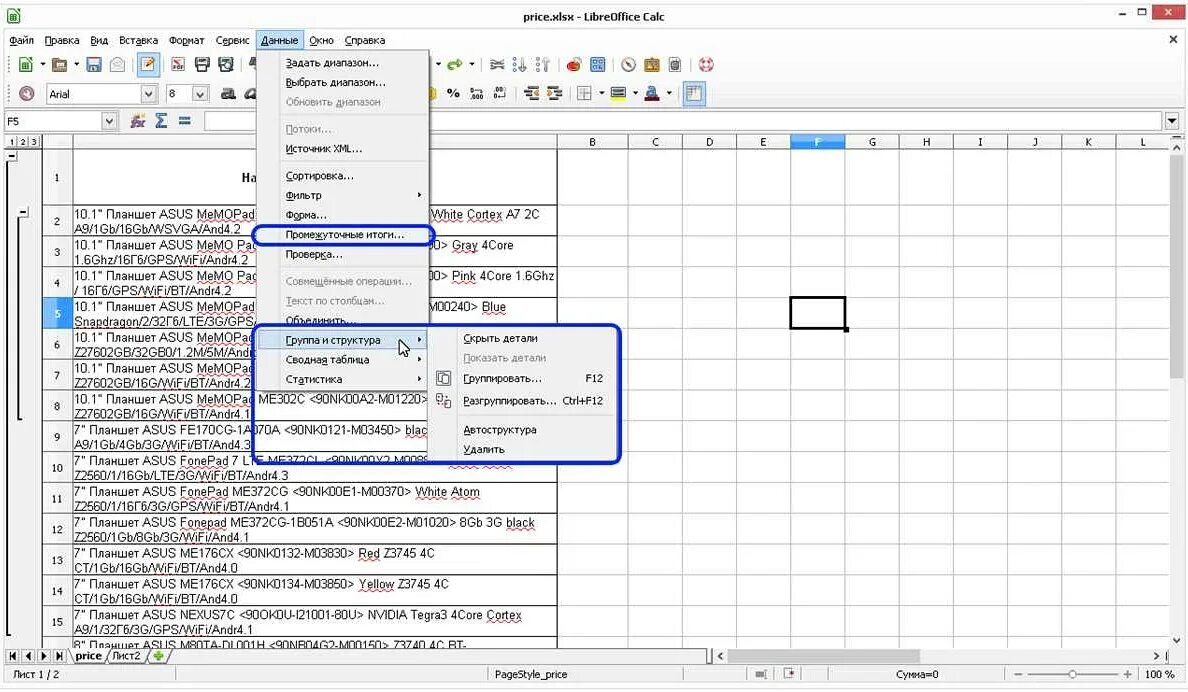The height and width of the screenshot is (692, 1188).
Task: Adjust the zoom slider handle
Action: pos(1071,674)
